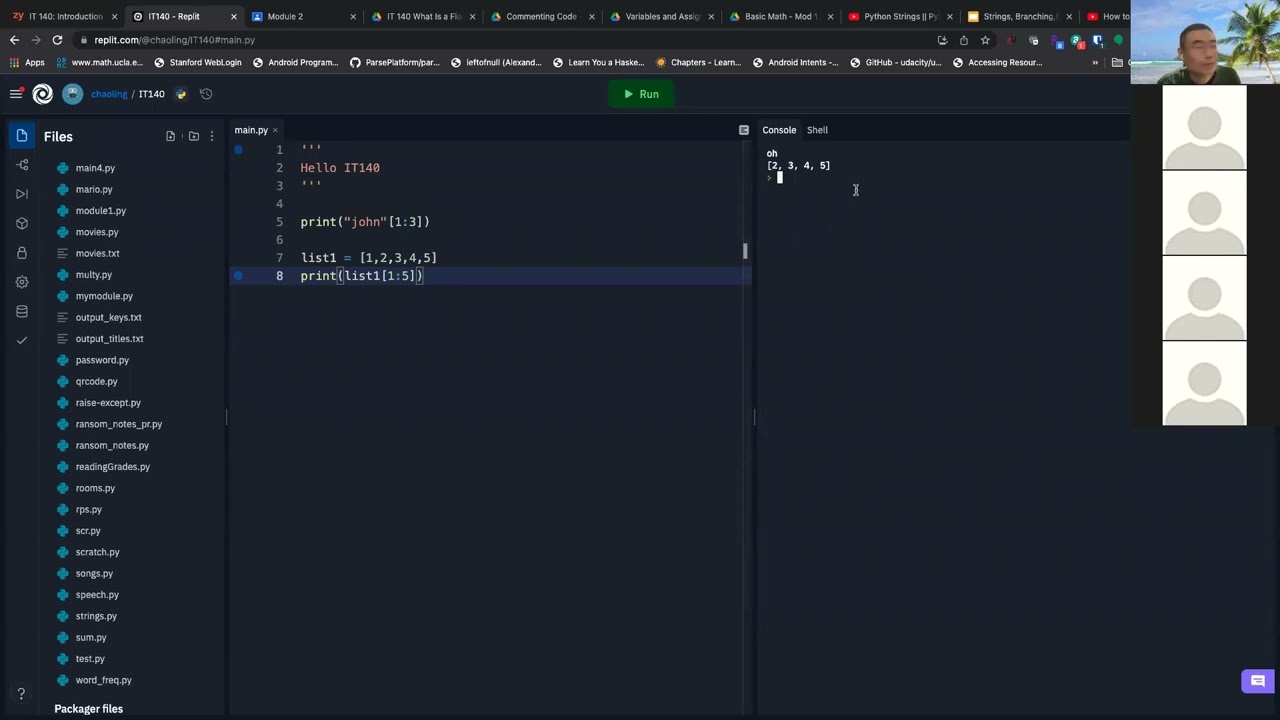
Task: Click the browser back arrow
Action: [x=14, y=40]
